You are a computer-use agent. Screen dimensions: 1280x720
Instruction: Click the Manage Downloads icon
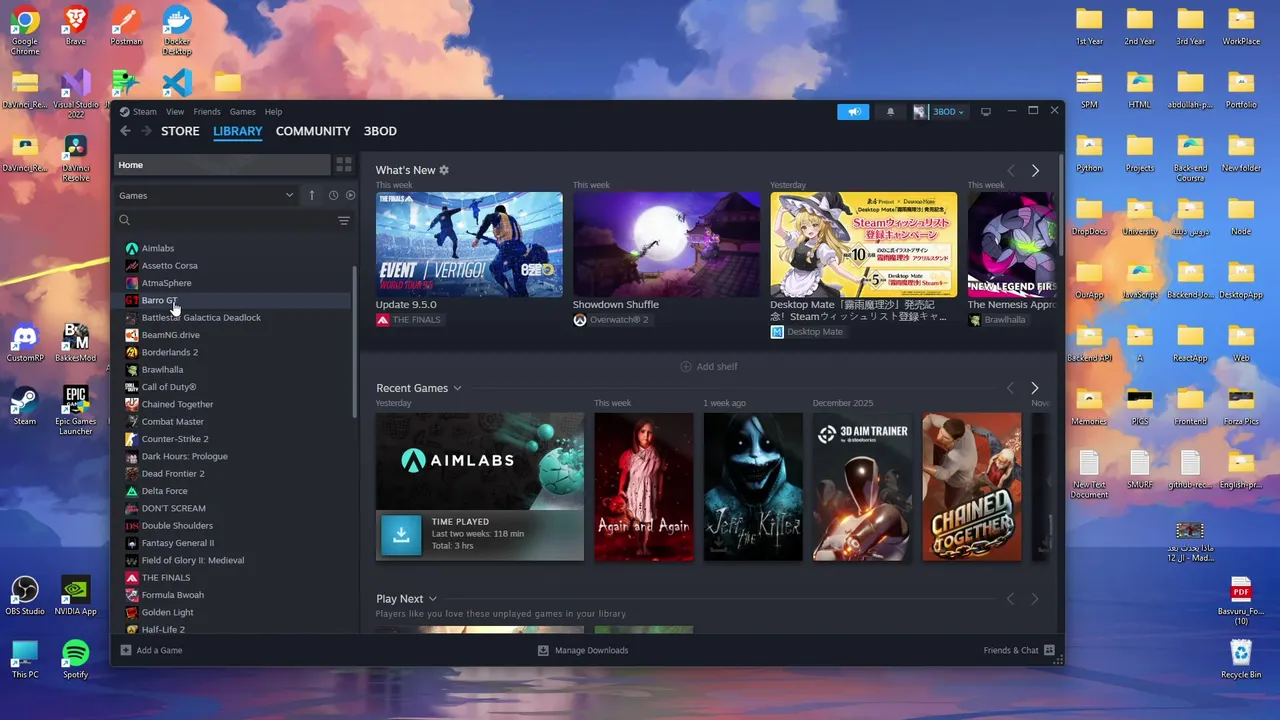point(543,650)
